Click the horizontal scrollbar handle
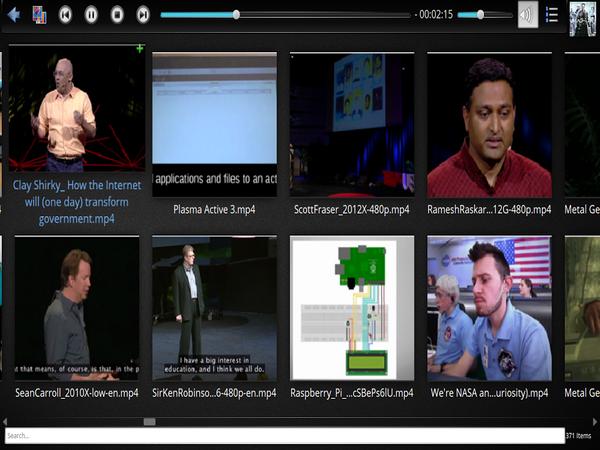Screen dimensions: 600x450 coord(149,422)
